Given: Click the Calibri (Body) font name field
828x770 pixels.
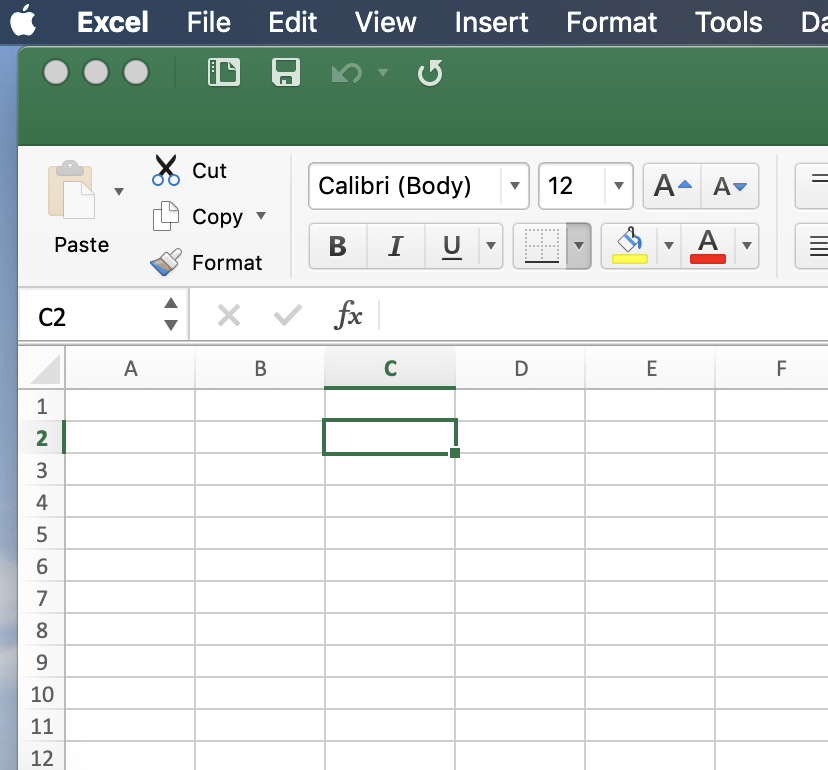Looking at the screenshot, I should pyautogui.click(x=405, y=186).
